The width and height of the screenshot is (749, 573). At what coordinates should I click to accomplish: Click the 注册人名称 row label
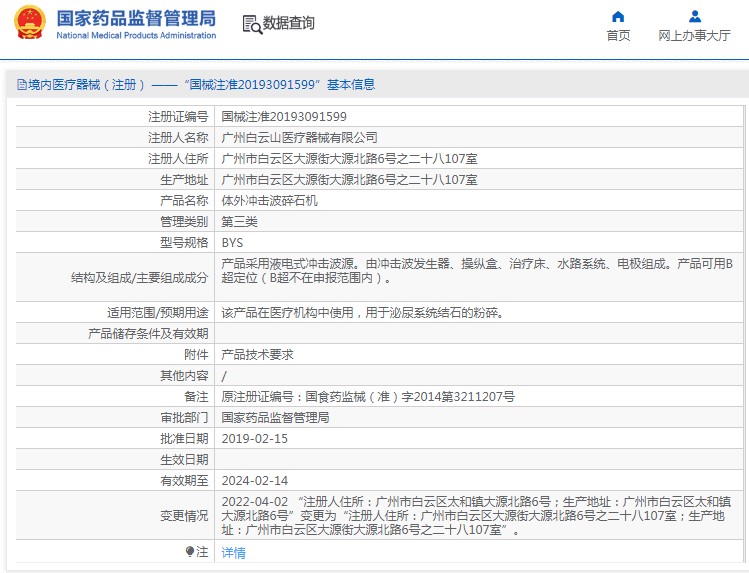(x=178, y=138)
